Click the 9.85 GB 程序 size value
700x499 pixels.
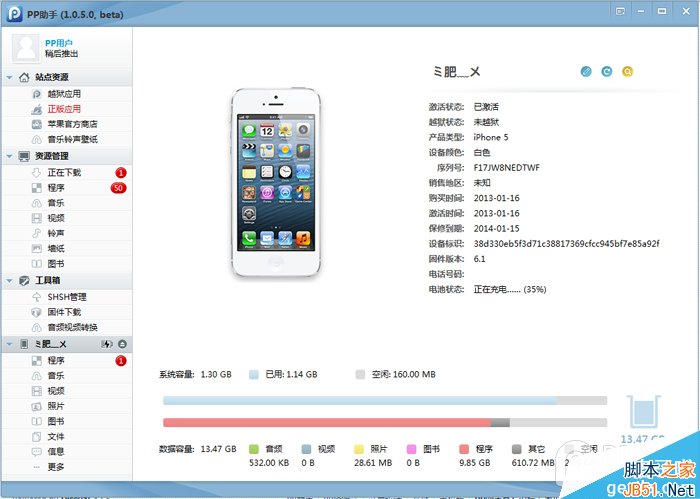tap(475, 463)
